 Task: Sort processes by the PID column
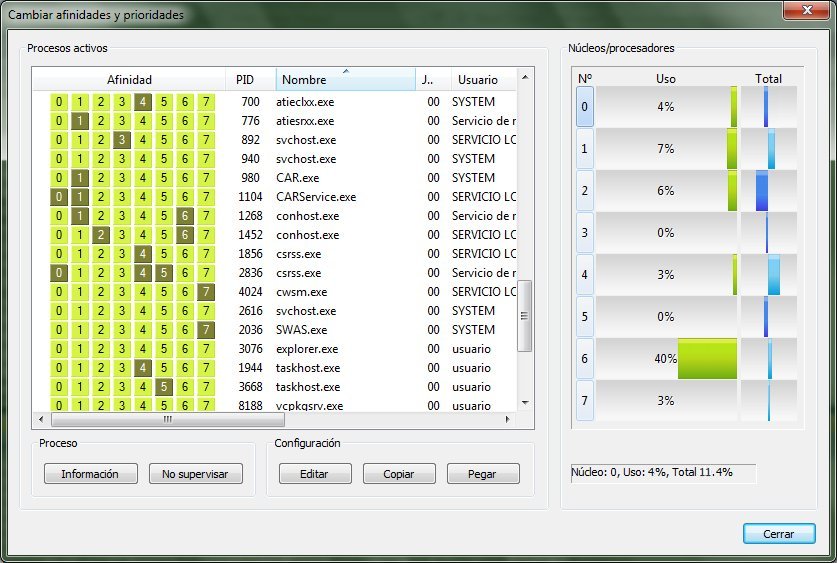[x=246, y=80]
